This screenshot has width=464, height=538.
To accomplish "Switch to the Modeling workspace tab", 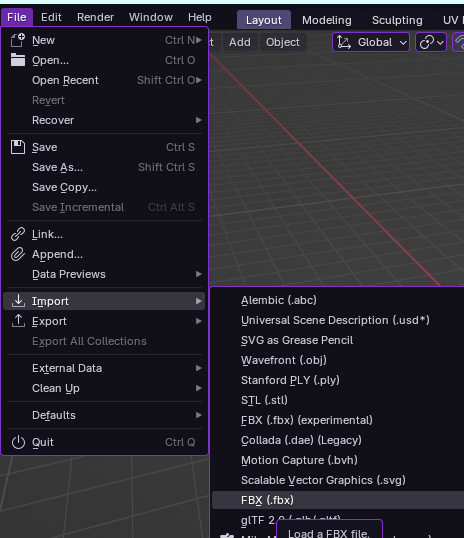I will (x=327, y=20).
